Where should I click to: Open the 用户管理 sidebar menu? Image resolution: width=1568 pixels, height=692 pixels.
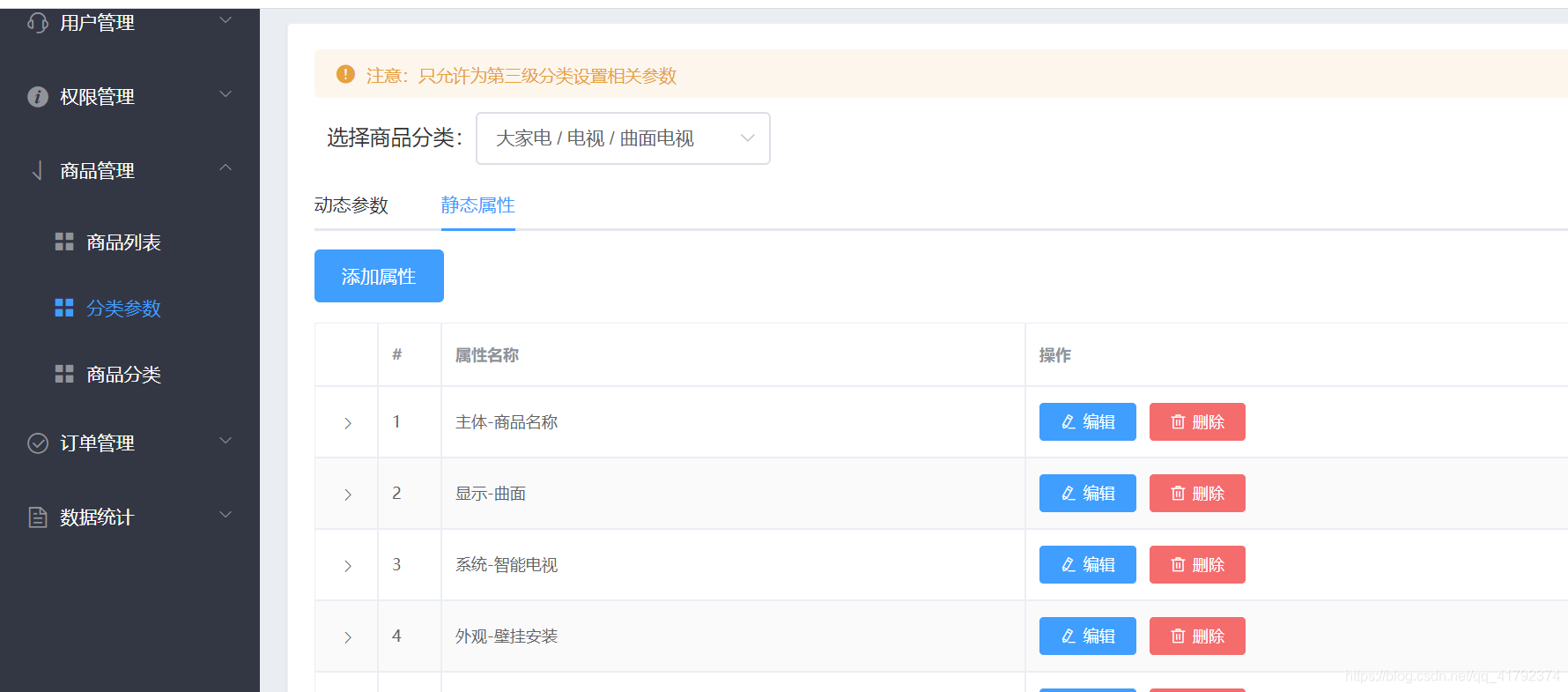pos(129,23)
